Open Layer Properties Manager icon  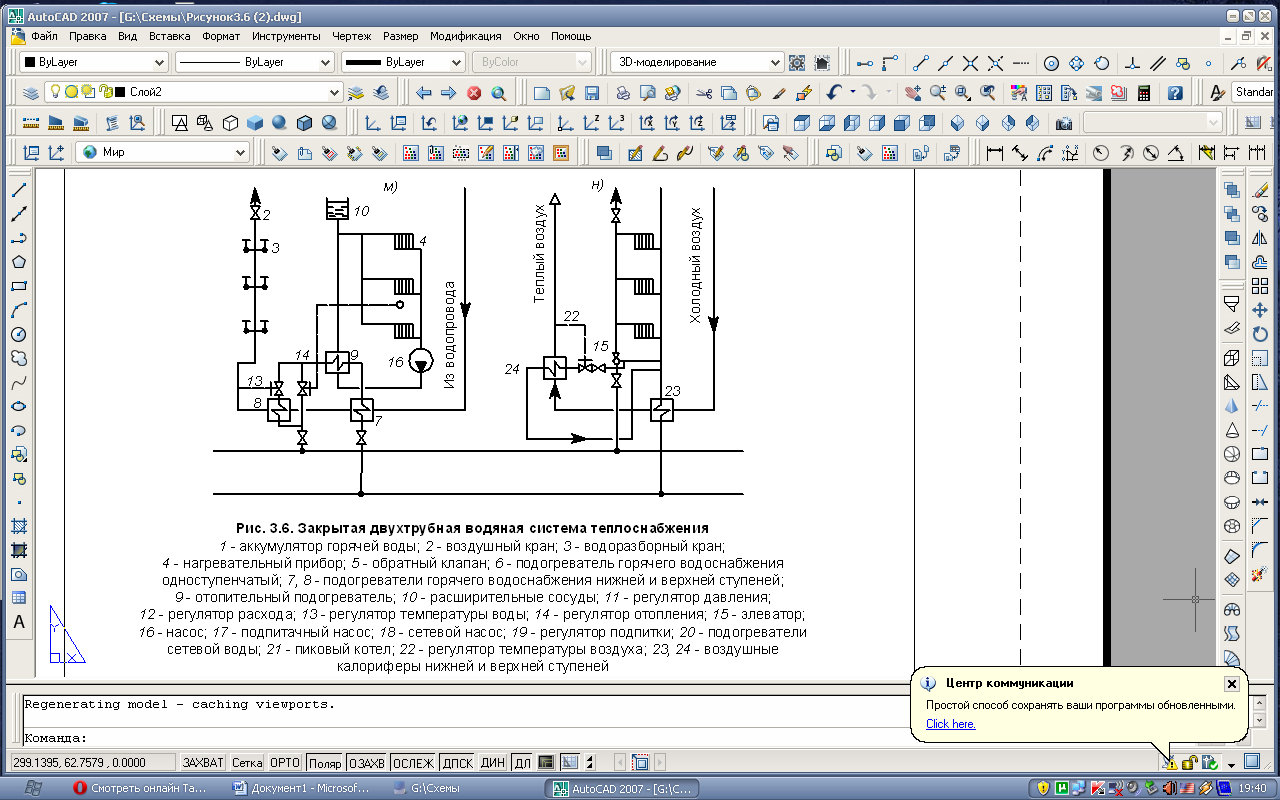click(30, 93)
